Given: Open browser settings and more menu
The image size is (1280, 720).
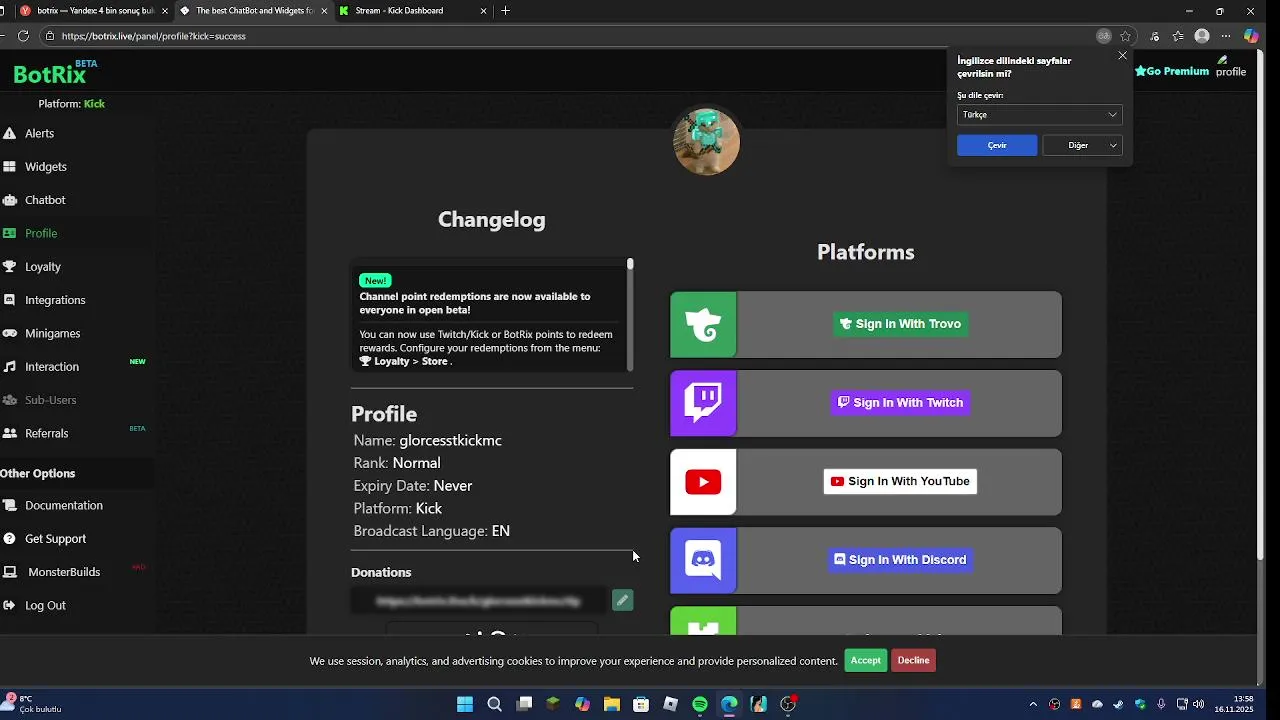Looking at the screenshot, I should point(1226,36).
